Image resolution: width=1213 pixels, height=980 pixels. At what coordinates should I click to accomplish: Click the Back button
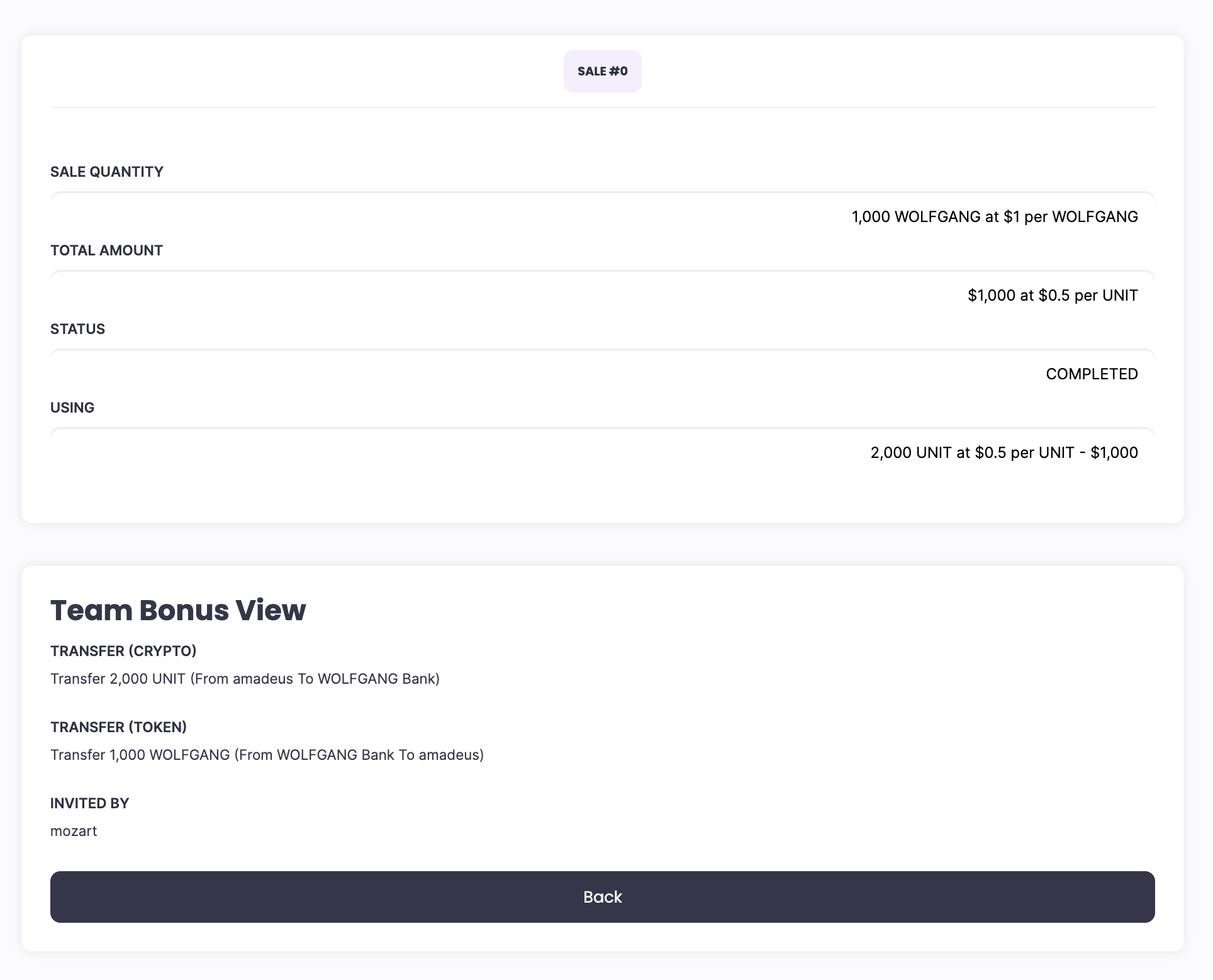pos(602,896)
